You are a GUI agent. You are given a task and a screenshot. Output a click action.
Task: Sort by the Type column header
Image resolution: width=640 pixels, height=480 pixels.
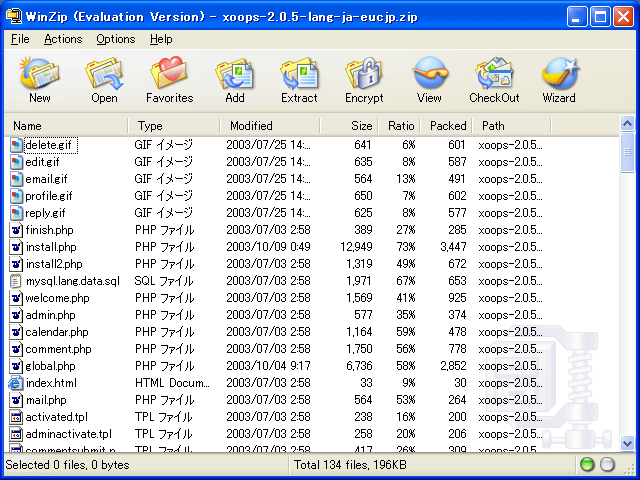coord(174,126)
